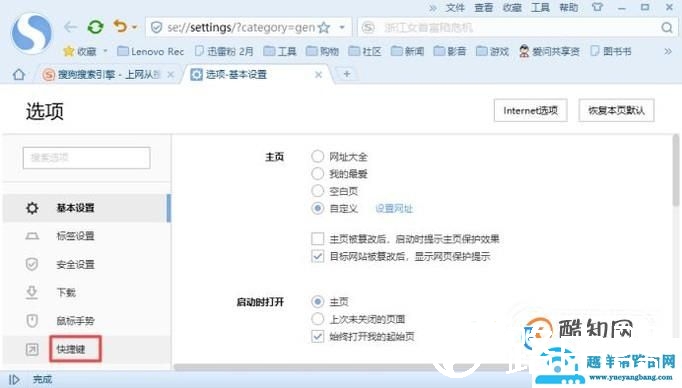Open the 新闻 bookmark folder
This screenshot has width=682, height=388.
tap(408, 51)
